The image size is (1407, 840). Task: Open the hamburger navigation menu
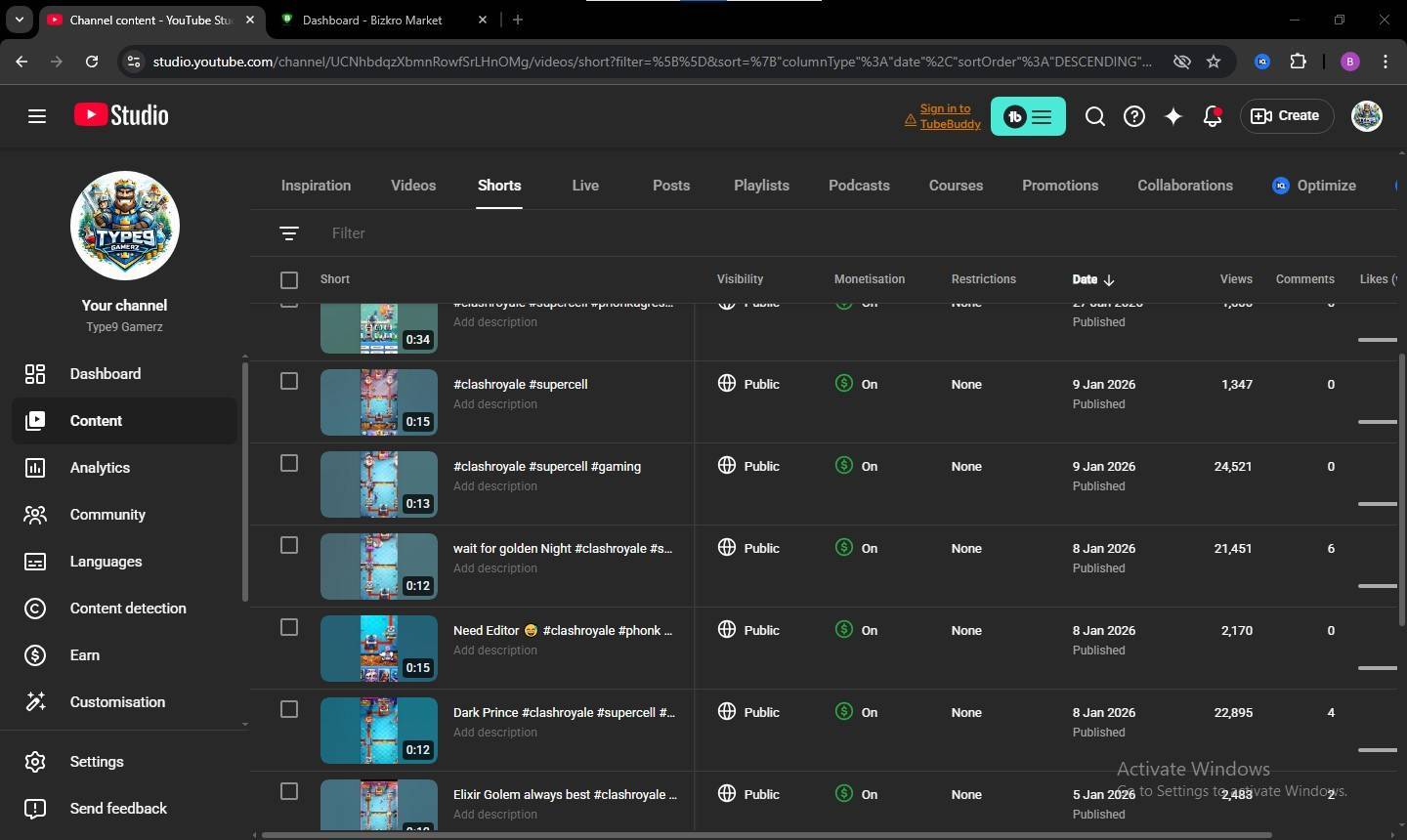37,116
